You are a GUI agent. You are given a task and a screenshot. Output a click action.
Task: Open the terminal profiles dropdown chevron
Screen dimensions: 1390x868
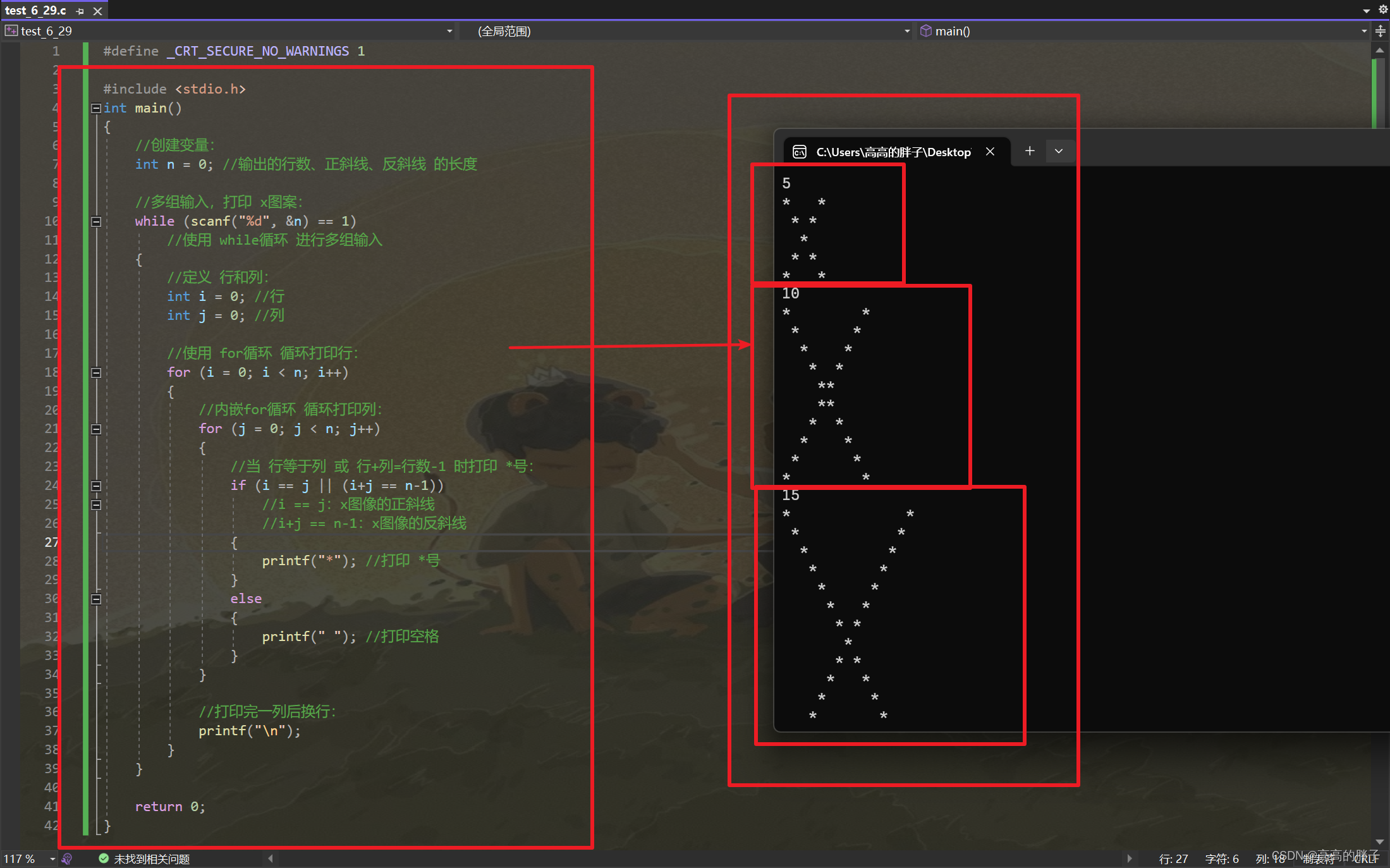1059,151
